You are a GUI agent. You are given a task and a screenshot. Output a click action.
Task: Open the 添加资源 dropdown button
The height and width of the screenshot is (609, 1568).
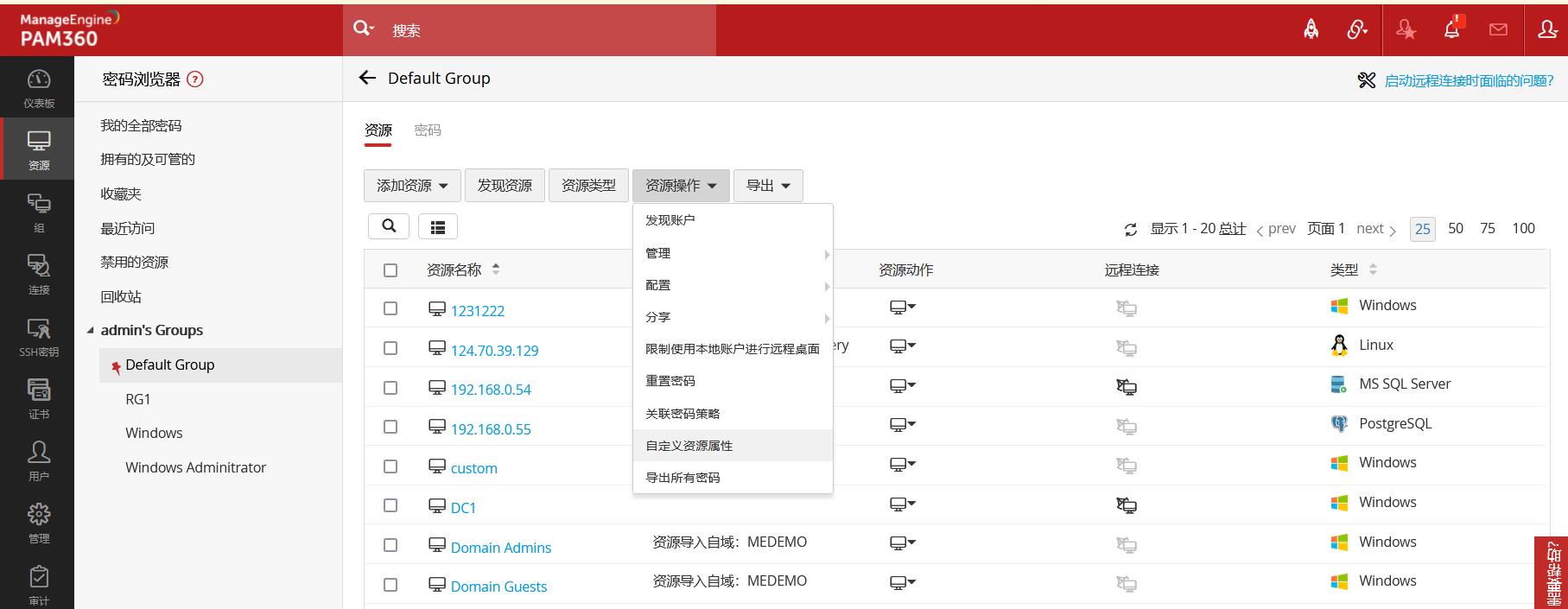tap(412, 186)
